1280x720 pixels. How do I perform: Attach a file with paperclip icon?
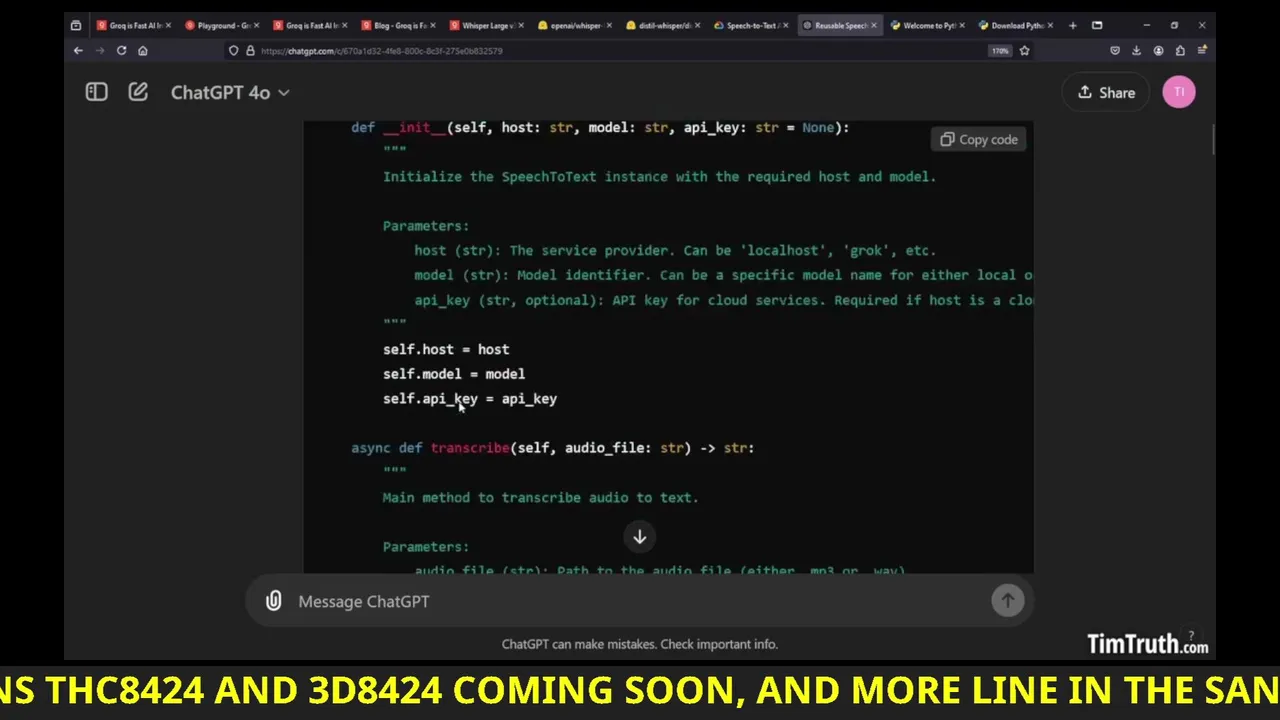click(273, 601)
